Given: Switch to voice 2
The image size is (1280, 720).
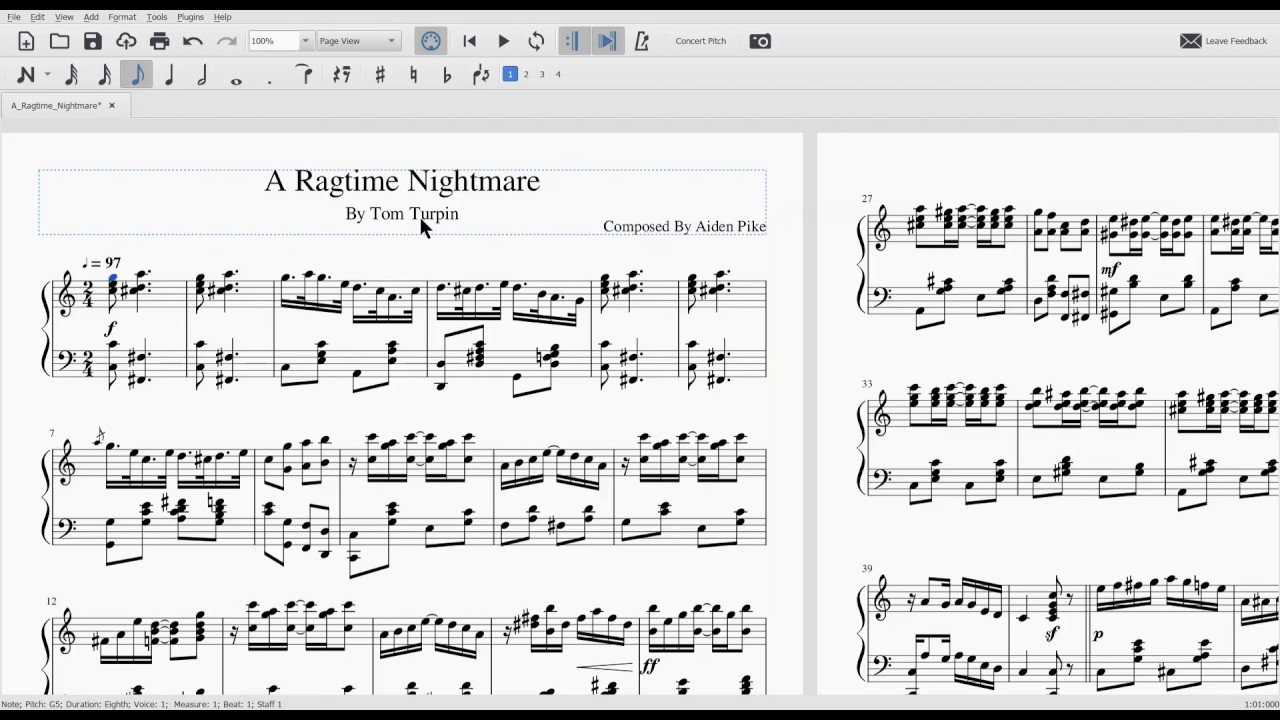Looking at the screenshot, I should coord(526,74).
